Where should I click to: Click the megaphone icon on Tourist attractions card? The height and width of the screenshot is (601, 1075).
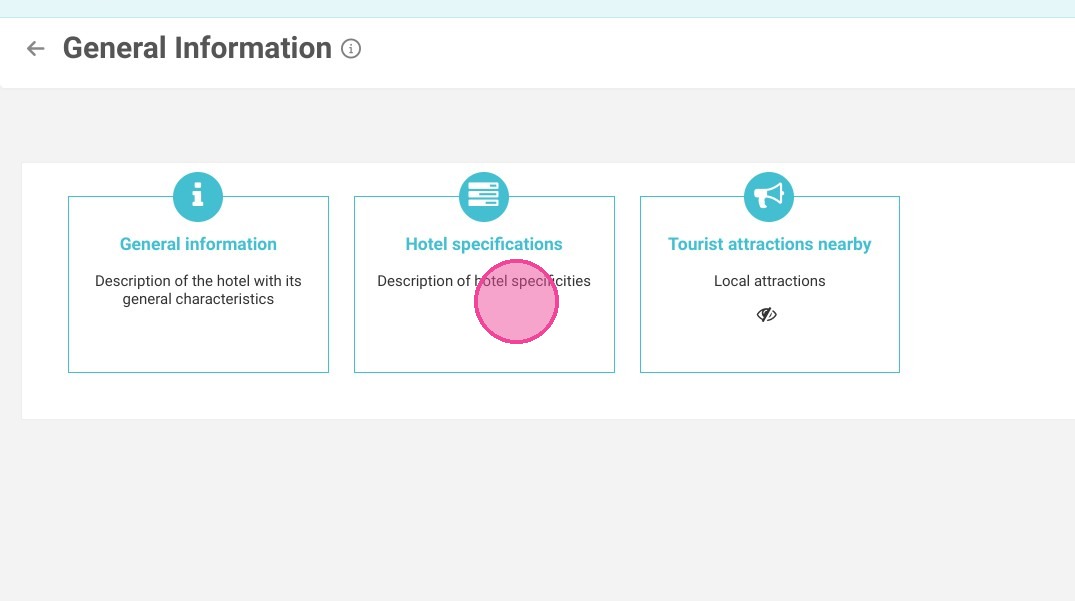pyautogui.click(x=769, y=197)
